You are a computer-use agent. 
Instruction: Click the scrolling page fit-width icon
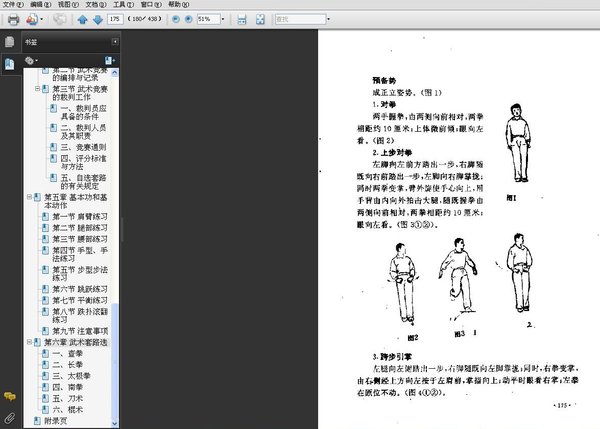pos(242,19)
